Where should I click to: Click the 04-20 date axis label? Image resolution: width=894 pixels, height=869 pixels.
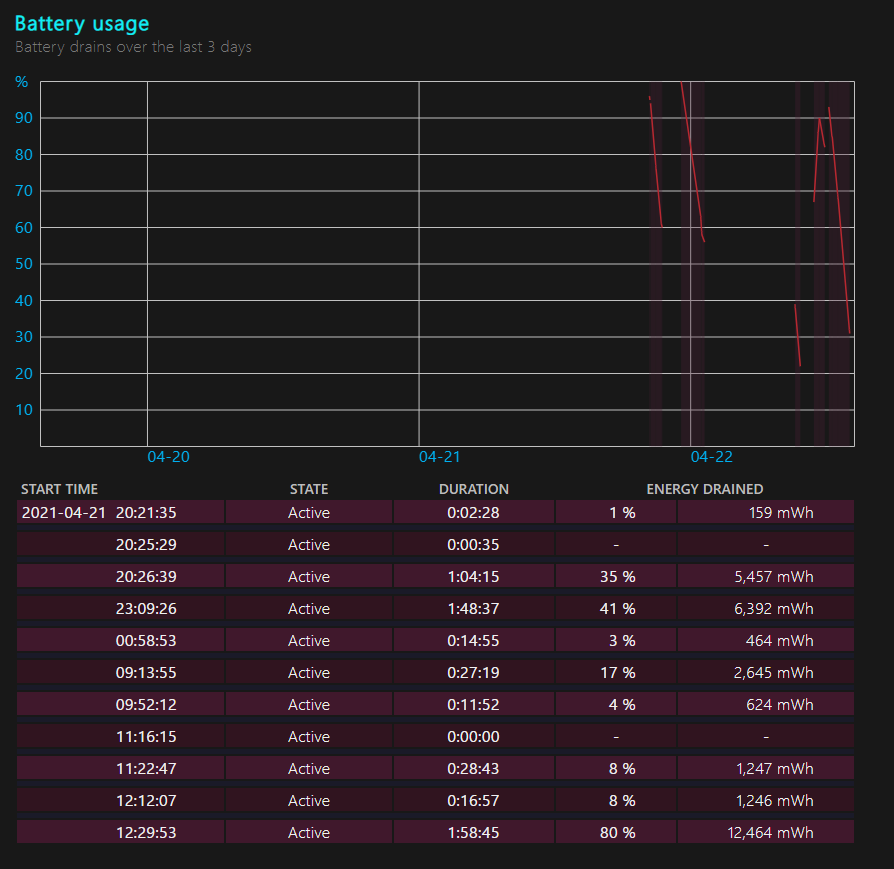(x=168, y=457)
